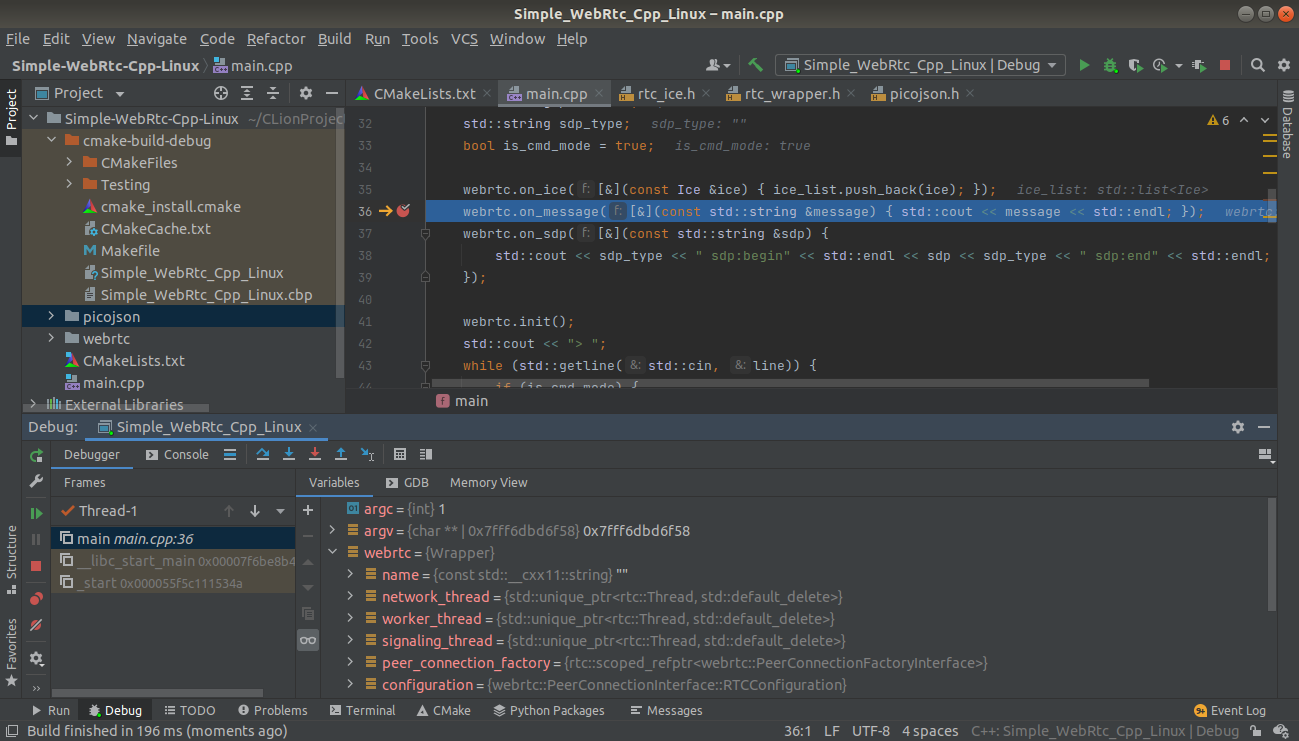The width and height of the screenshot is (1299, 741).
Task: Open the run configuration dropdown
Action: pos(921,65)
